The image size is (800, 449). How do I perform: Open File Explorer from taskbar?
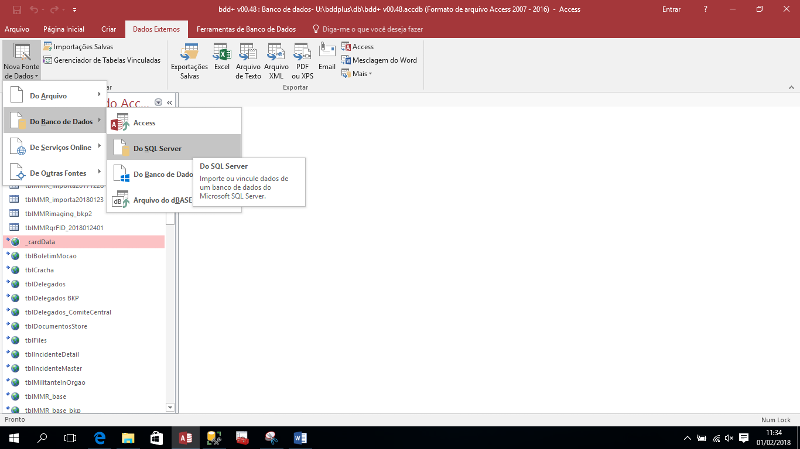[128, 438]
